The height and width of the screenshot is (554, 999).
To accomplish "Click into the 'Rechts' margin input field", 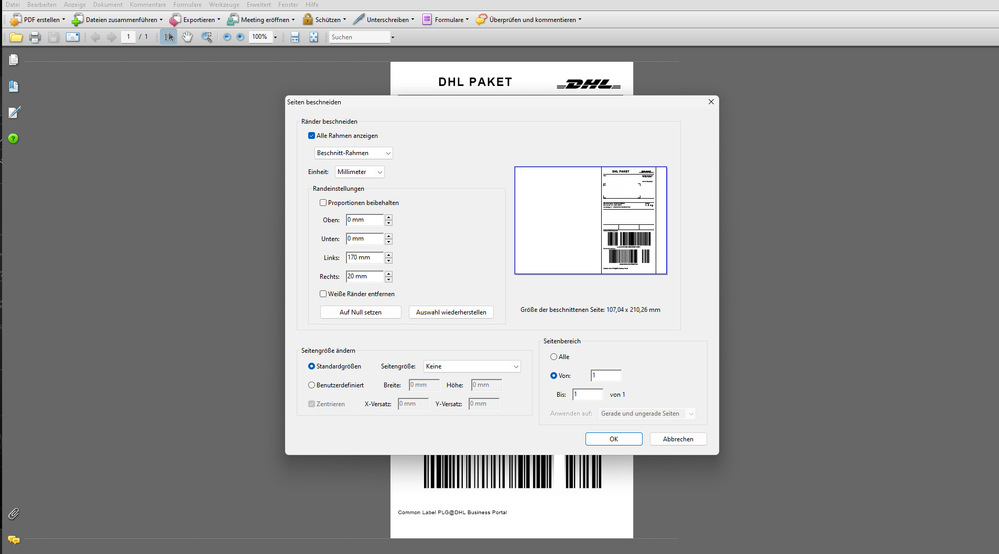I will pos(364,276).
